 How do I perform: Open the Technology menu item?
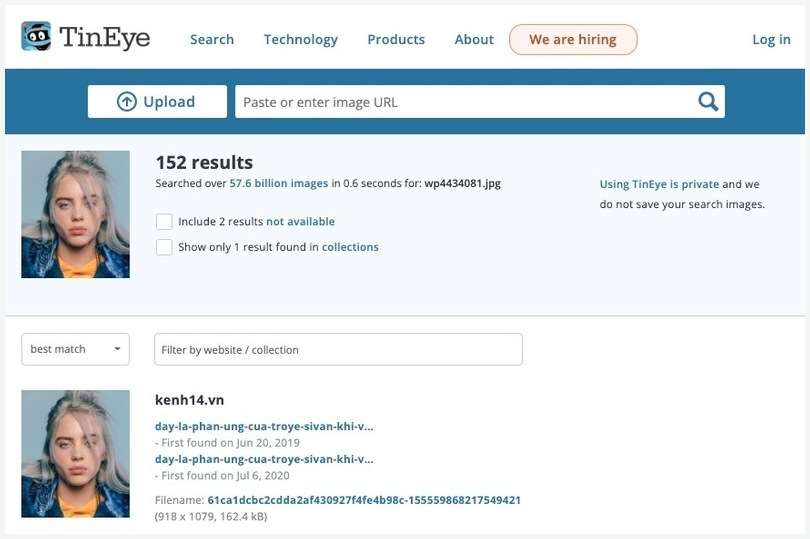pyautogui.click(x=300, y=40)
